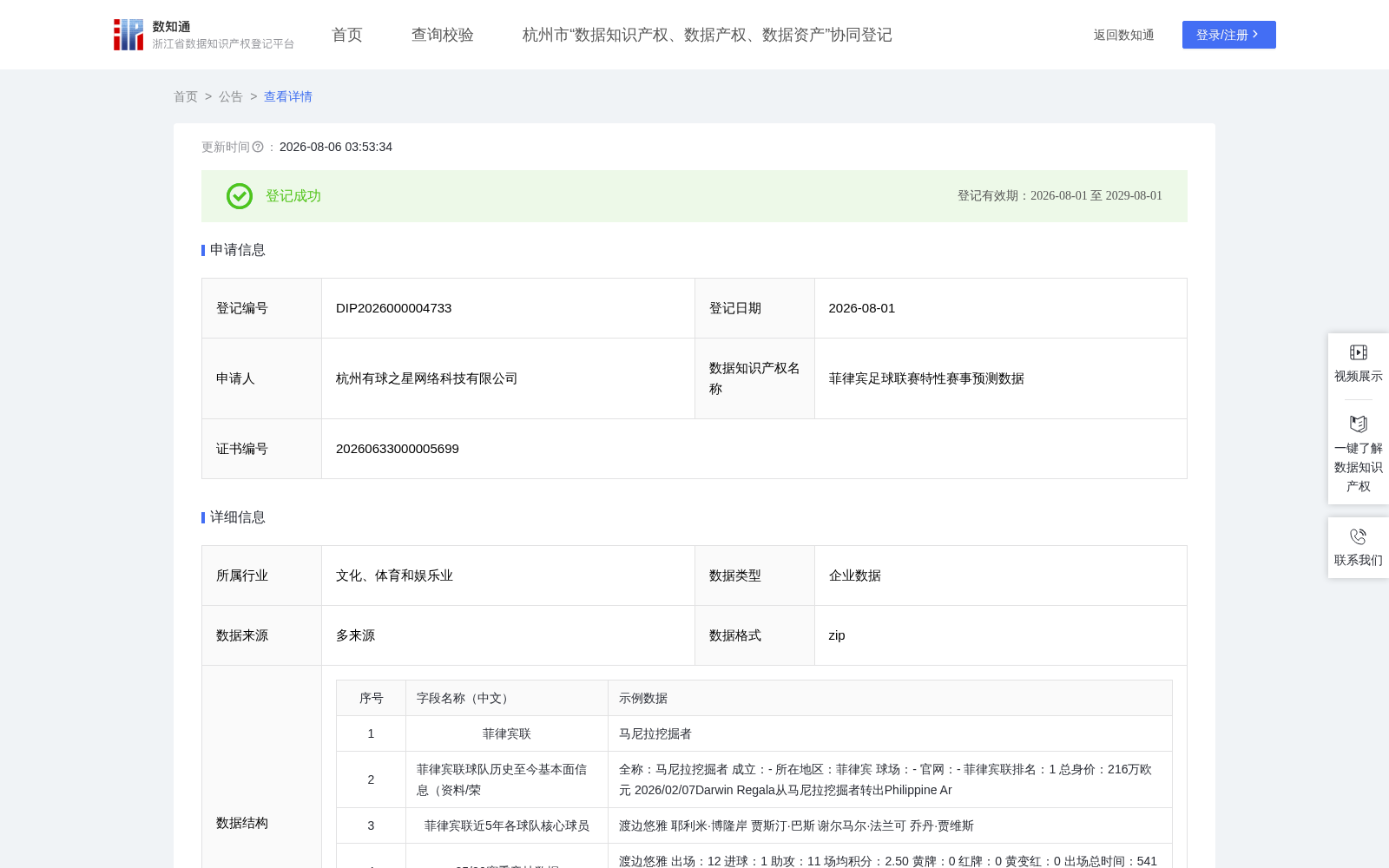
Task: Click the 数据结构 row label
Action: 242,823
